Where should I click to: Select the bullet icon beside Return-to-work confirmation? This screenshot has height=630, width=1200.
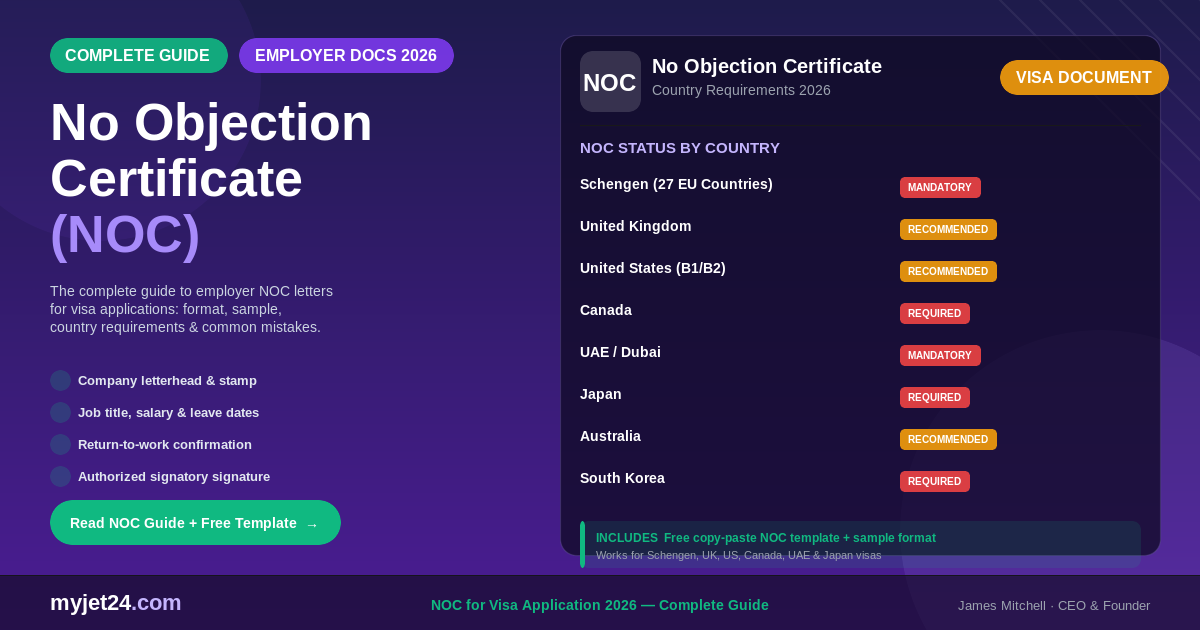click(x=60, y=445)
